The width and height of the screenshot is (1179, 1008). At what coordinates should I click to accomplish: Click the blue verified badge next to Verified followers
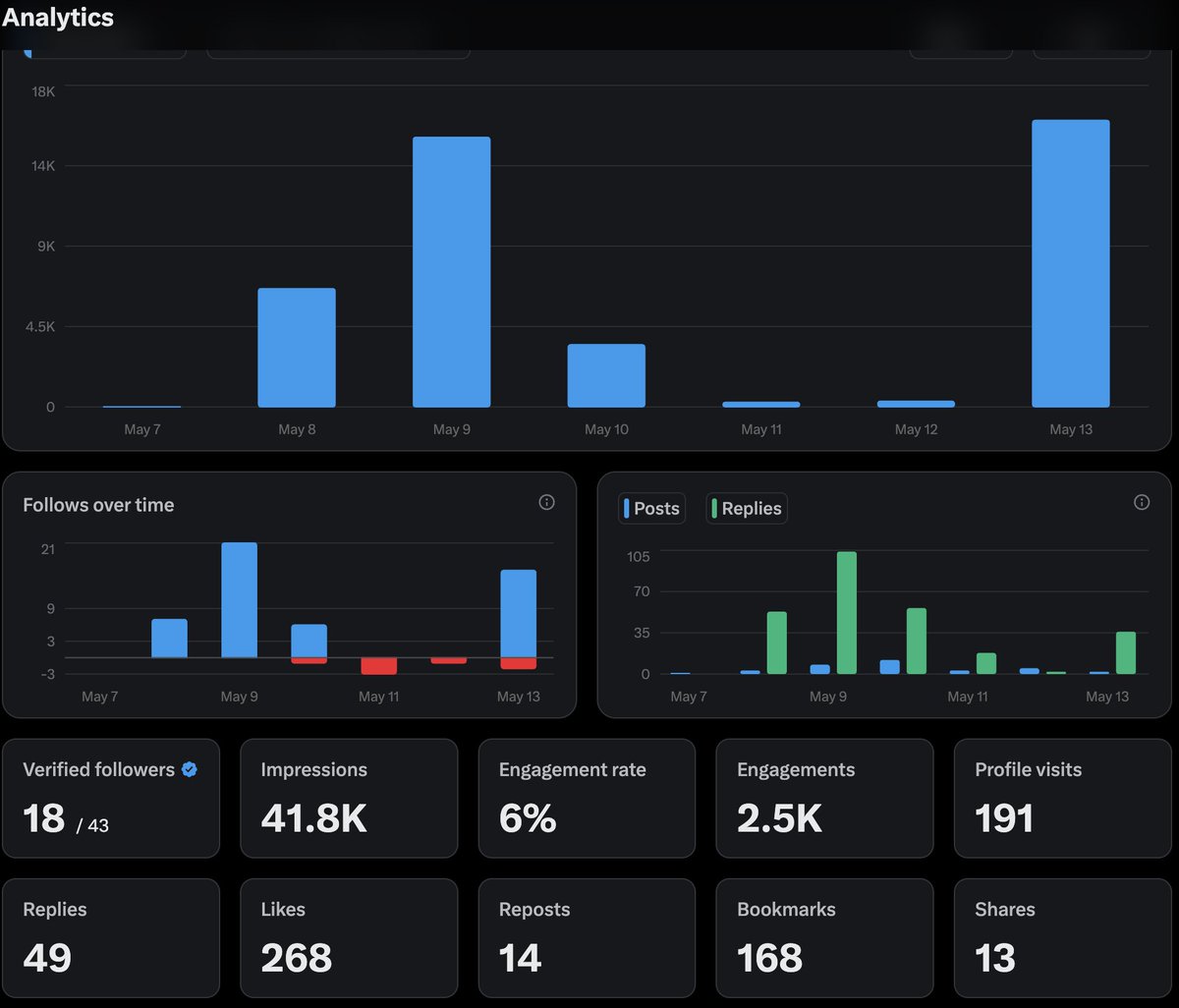tap(190, 769)
